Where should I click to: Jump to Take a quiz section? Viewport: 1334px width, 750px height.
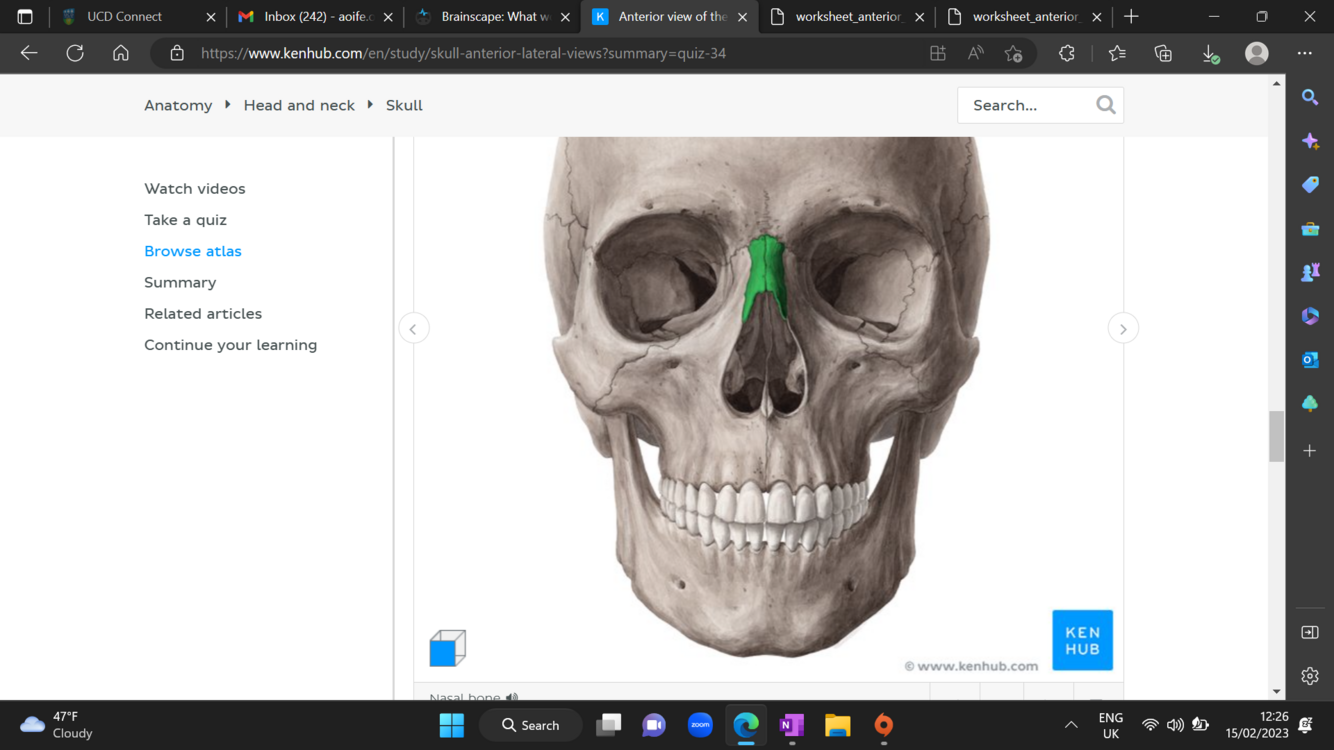(185, 220)
